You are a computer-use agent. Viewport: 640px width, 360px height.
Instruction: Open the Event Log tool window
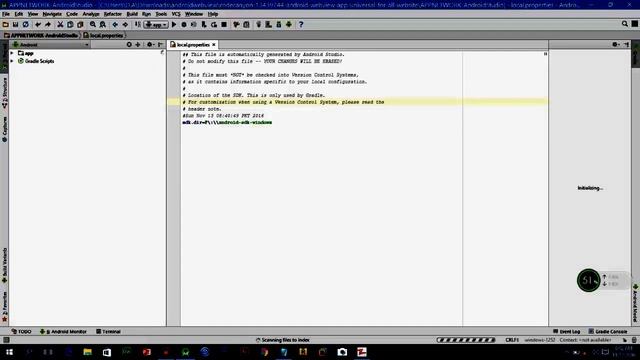(567, 331)
